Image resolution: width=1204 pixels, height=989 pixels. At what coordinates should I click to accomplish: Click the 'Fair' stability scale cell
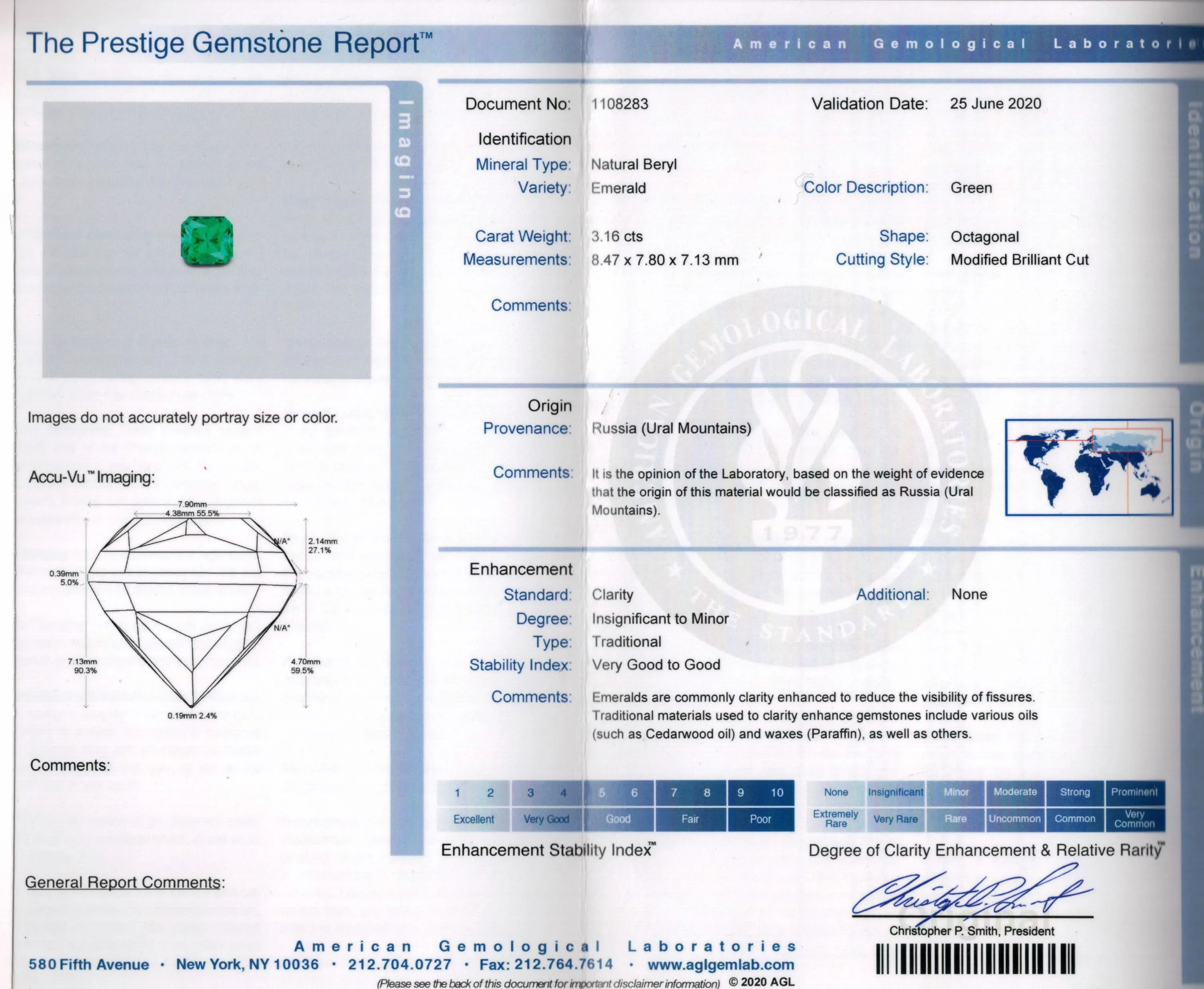coord(690,819)
